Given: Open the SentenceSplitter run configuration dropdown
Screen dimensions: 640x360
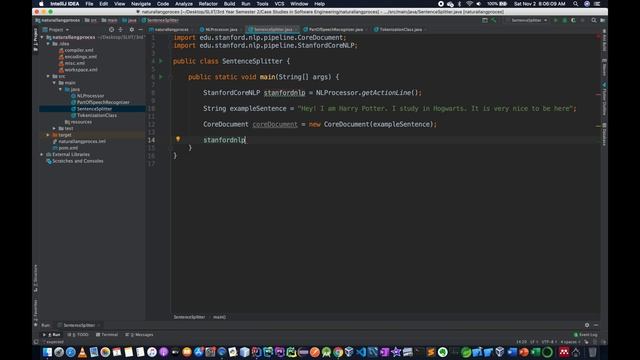Looking at the screenshot, I should 527,20.
